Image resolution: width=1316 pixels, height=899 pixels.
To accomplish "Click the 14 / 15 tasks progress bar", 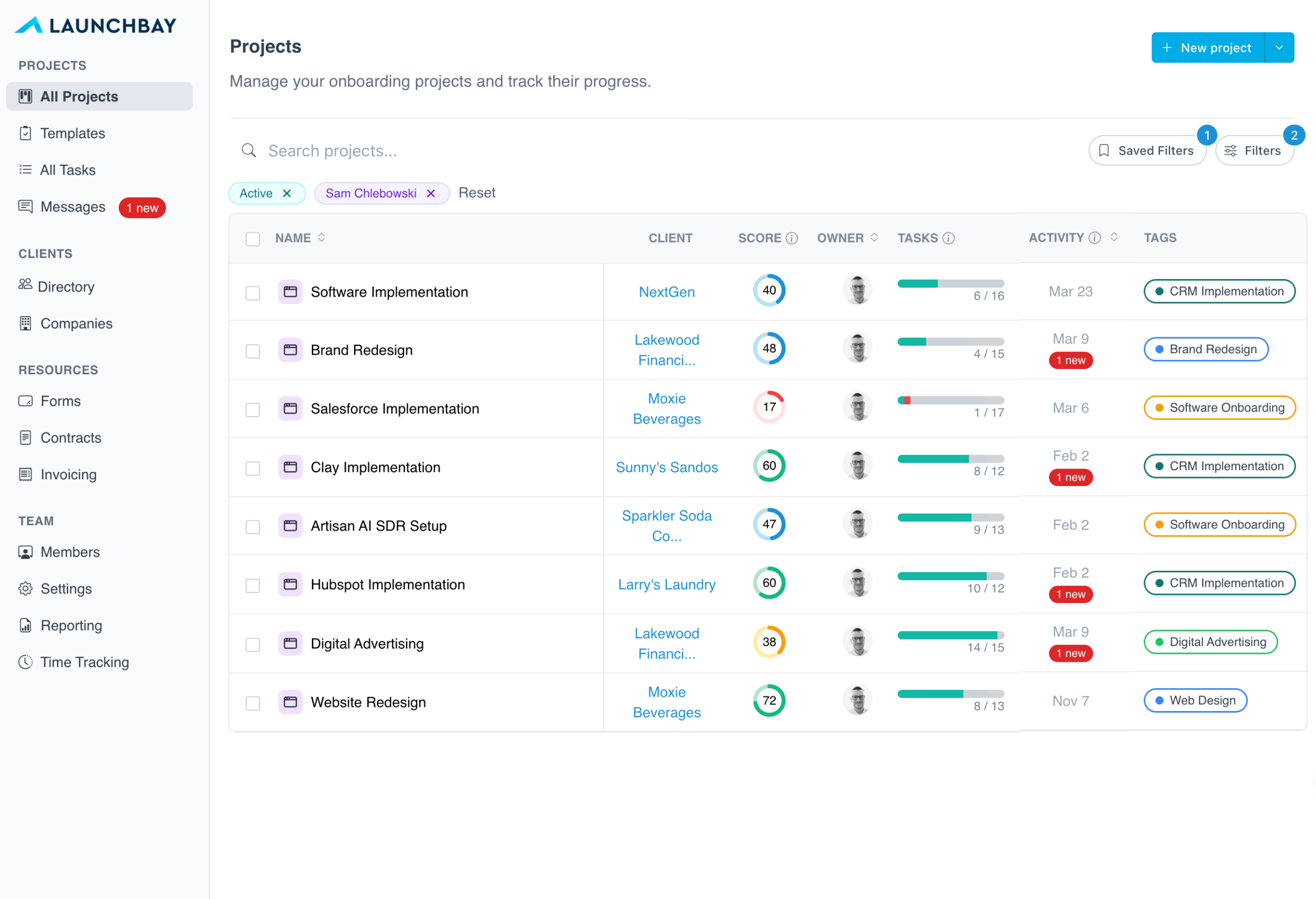I will tap(951, 635).
